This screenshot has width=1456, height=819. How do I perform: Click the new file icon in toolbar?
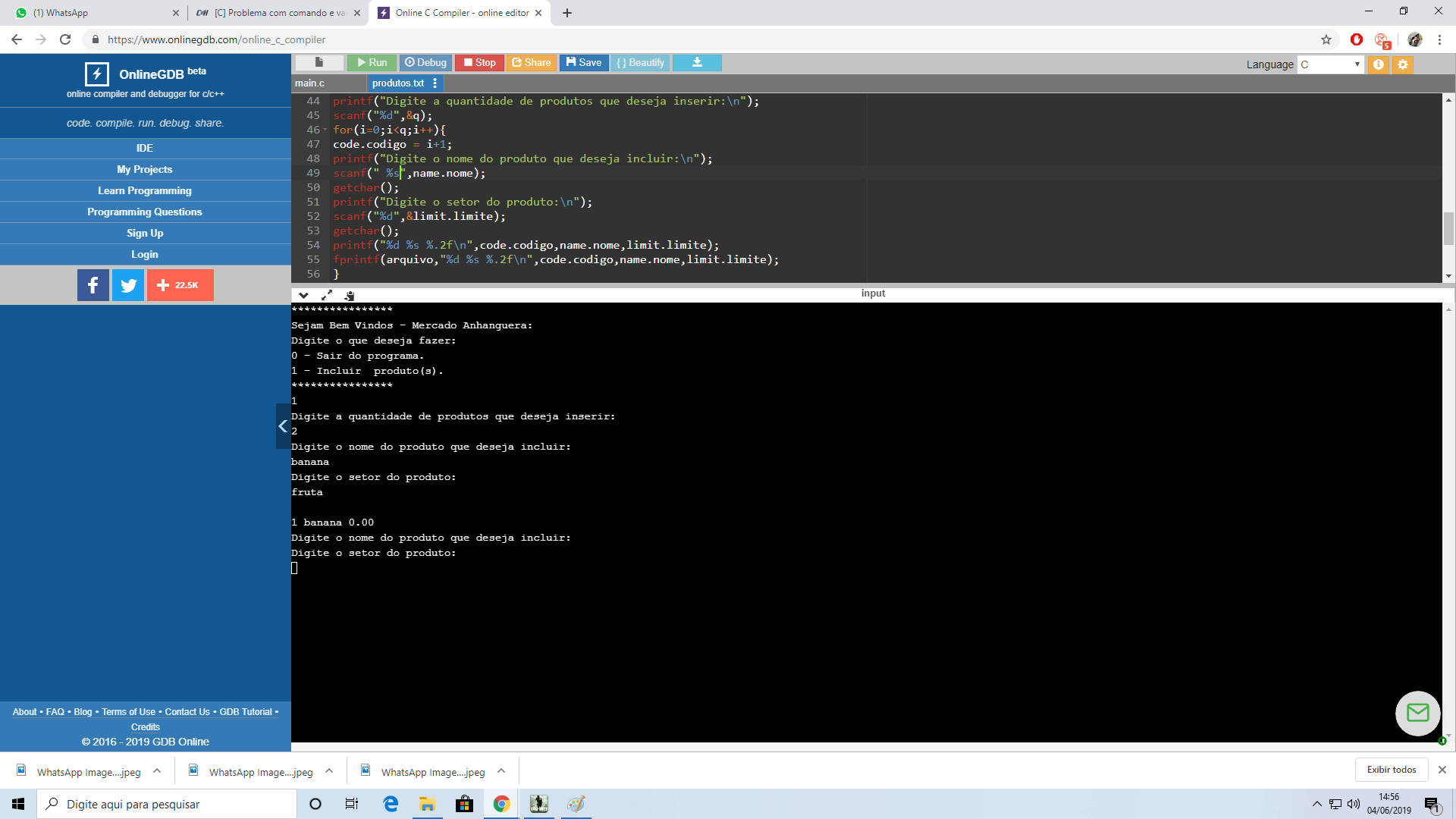[x=319, y=62]
